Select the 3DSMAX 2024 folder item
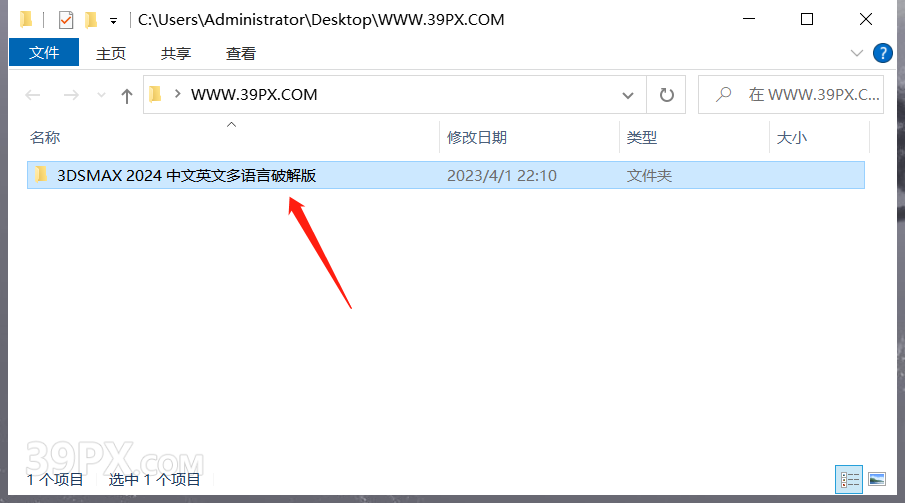 point(446,175)
